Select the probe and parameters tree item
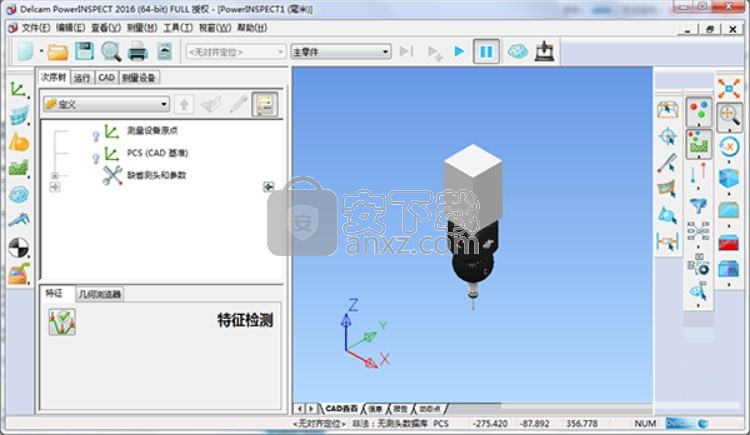 [x=156, y=175]
